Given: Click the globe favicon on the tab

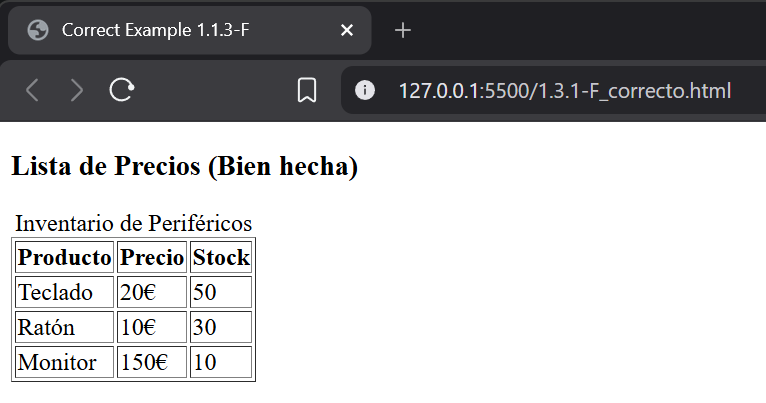Looking at the screenshot, I should (39, 30).
